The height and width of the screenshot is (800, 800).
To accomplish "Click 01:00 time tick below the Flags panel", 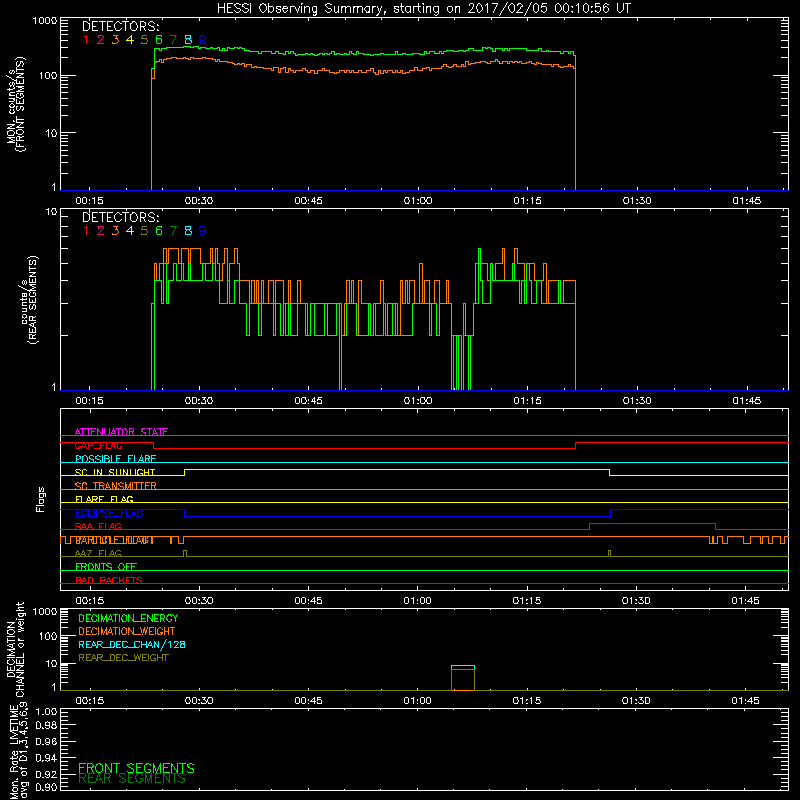I will pyautogui.click(x=417, y=601).
